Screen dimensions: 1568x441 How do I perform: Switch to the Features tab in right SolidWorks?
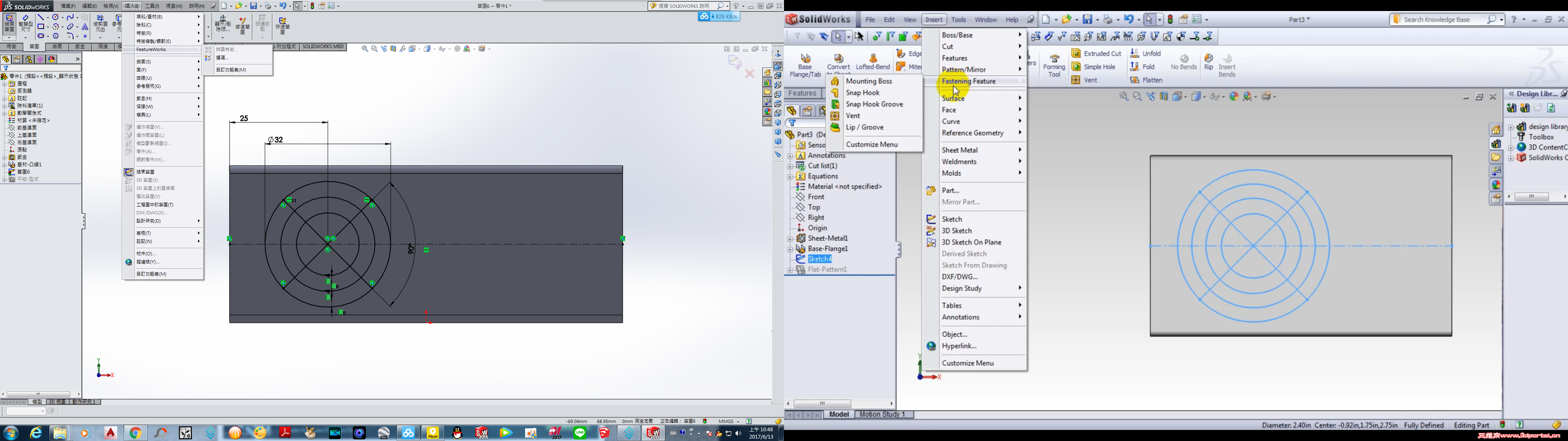(x=802, y=94)
